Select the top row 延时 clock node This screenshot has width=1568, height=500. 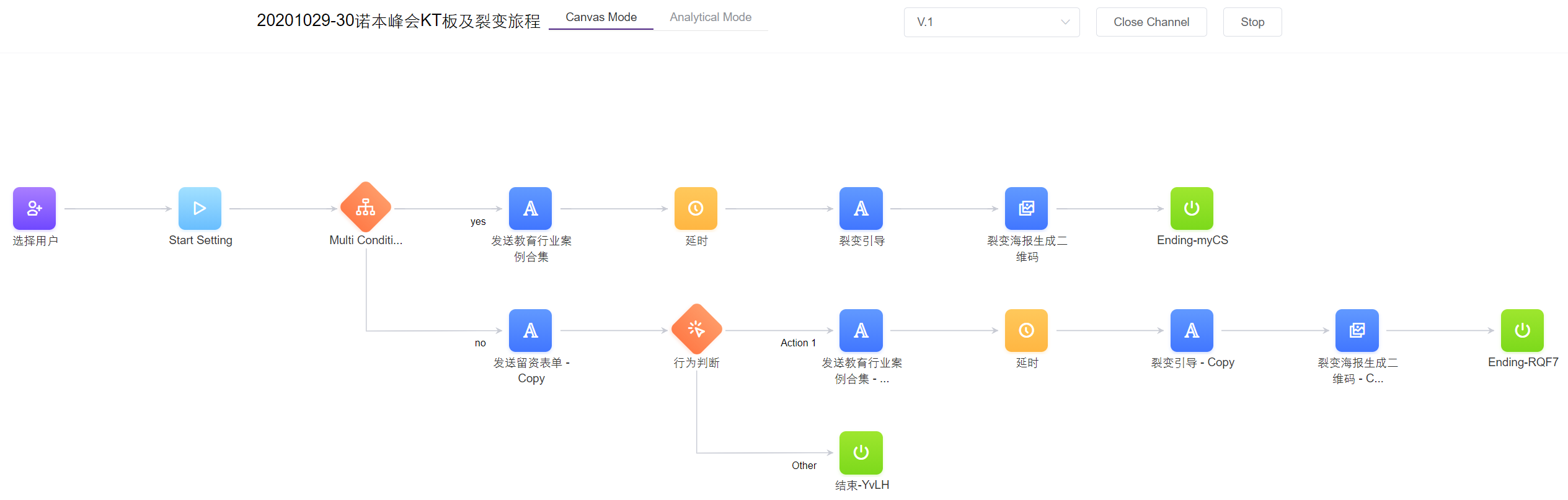(696, 208)
